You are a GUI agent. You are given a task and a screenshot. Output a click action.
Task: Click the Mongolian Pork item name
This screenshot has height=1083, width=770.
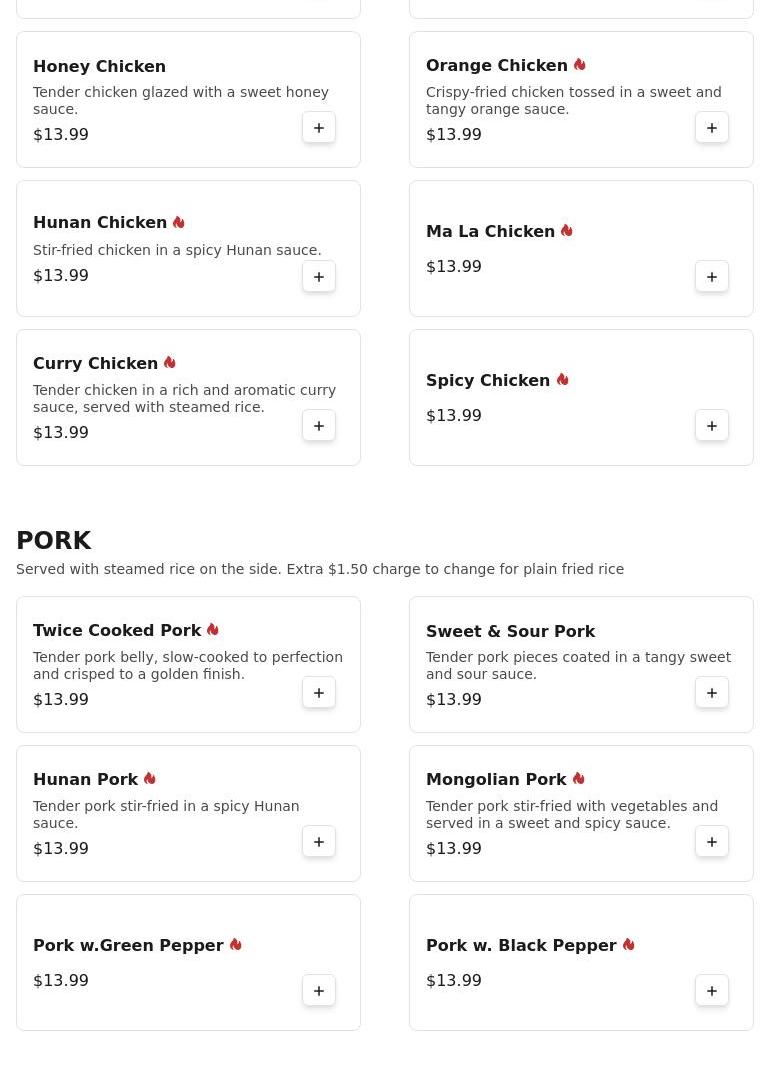point(496,780)
